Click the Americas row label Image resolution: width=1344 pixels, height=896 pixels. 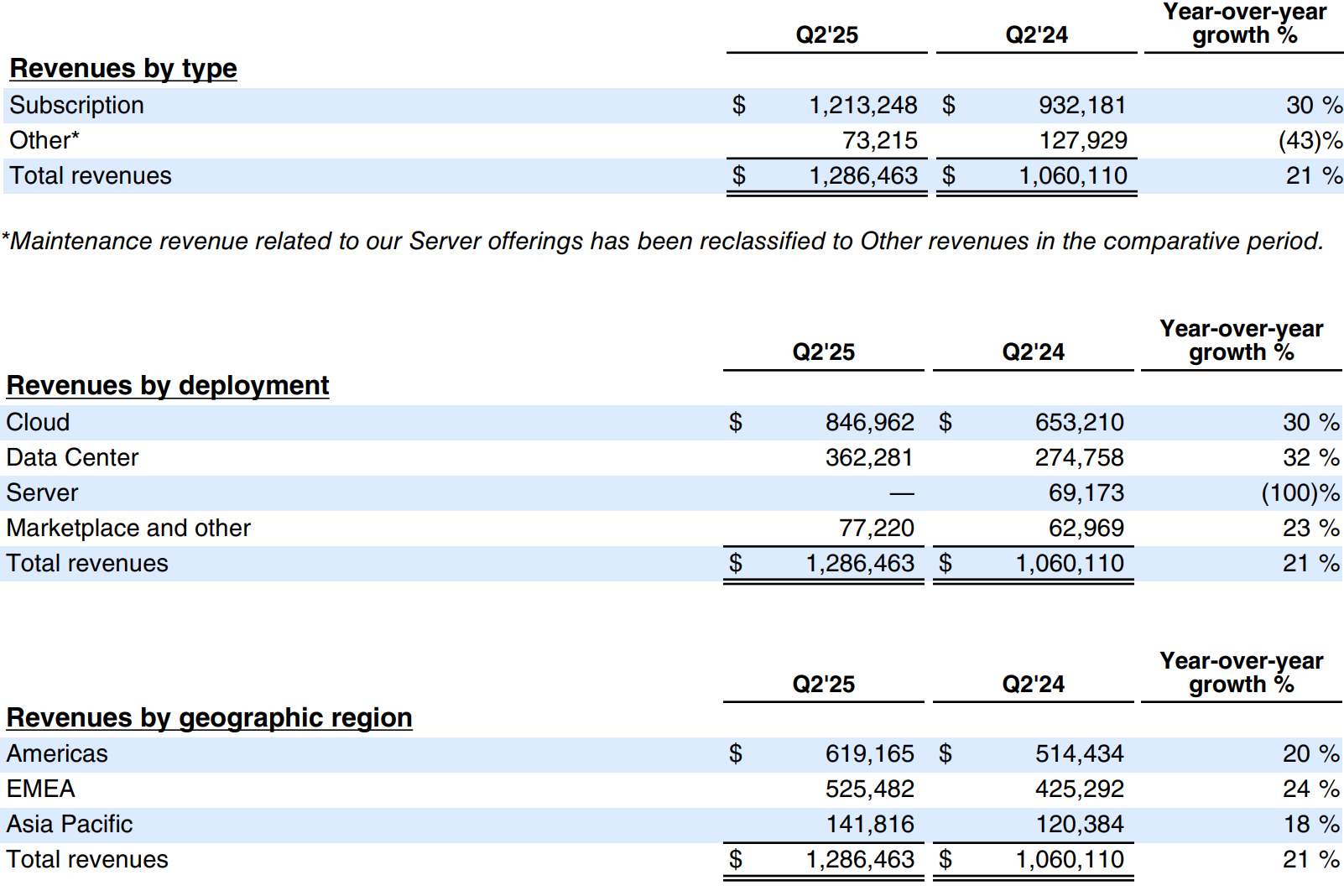tap(57, 753)
